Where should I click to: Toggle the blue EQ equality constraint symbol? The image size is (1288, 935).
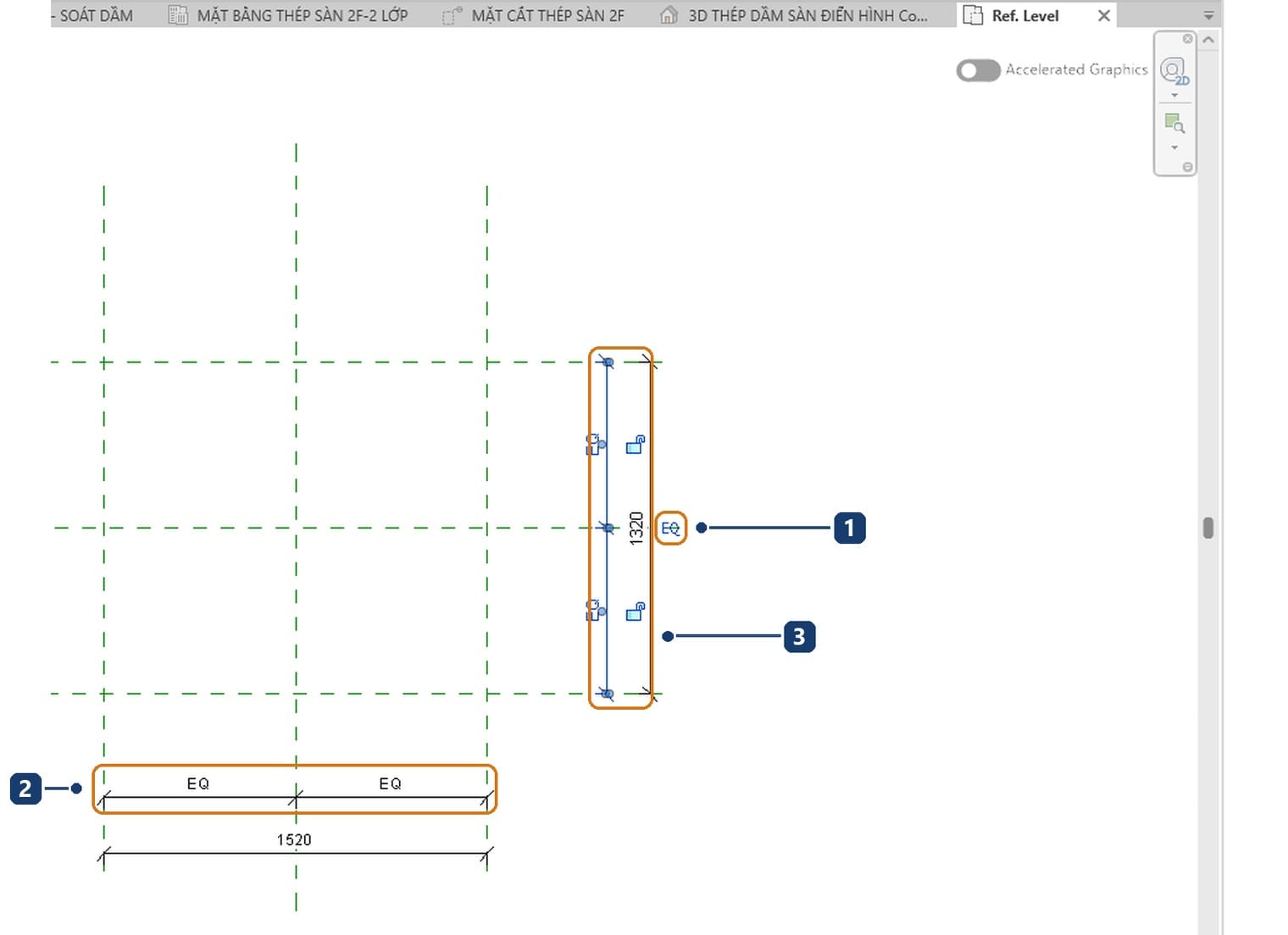[x=670, y=528]
